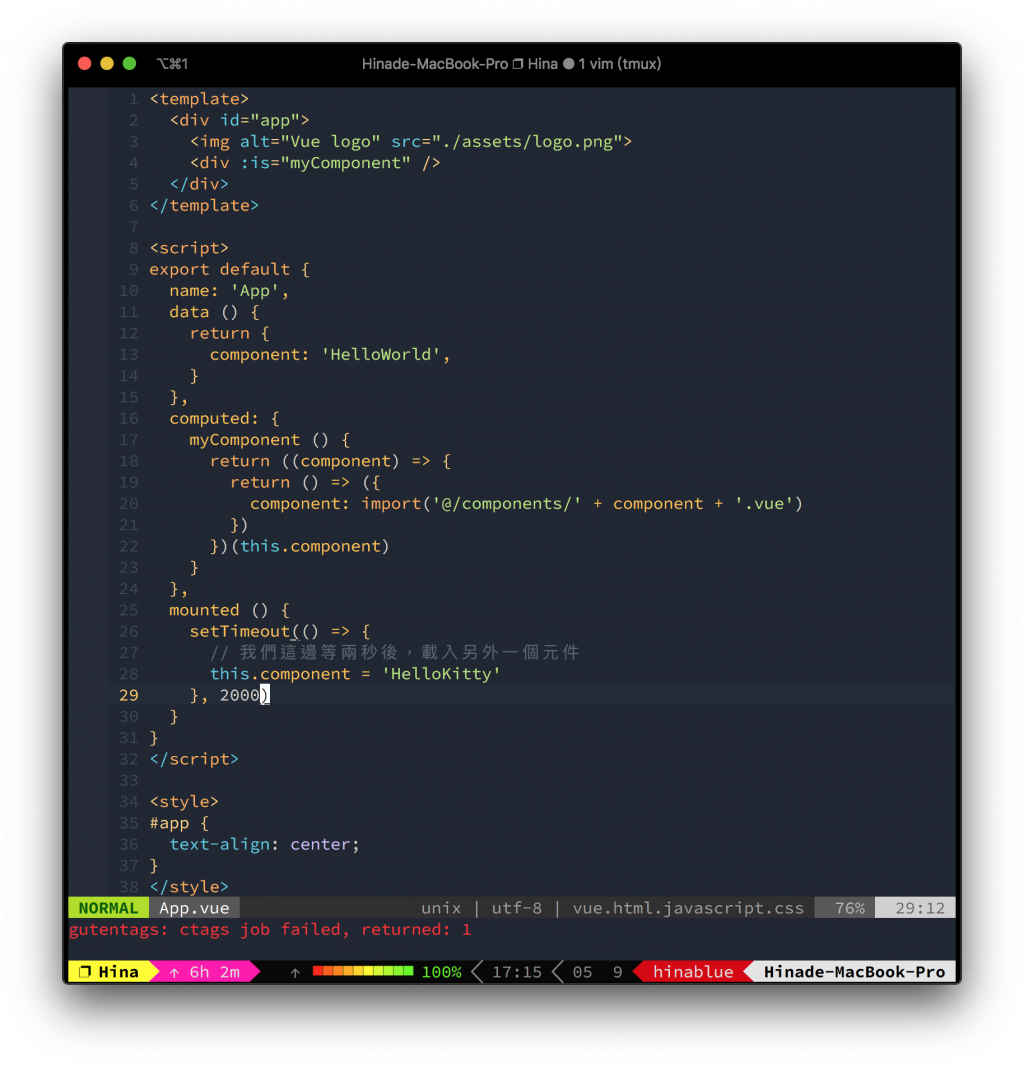Click export default on line 9

click(x=220, y=269)
